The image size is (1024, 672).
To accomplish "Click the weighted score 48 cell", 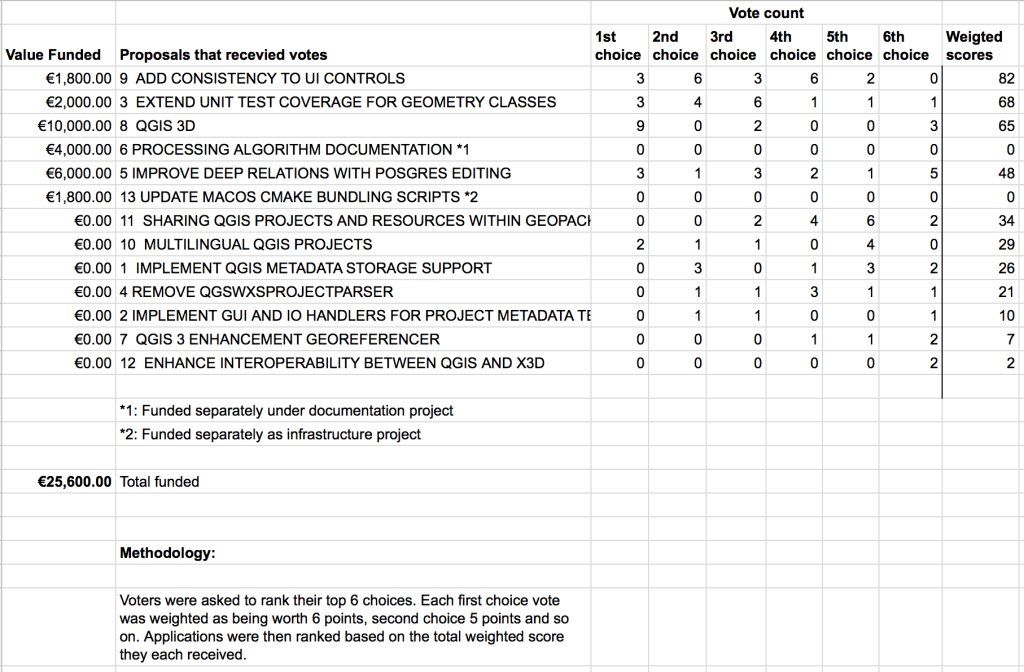I will (1005, 174).
